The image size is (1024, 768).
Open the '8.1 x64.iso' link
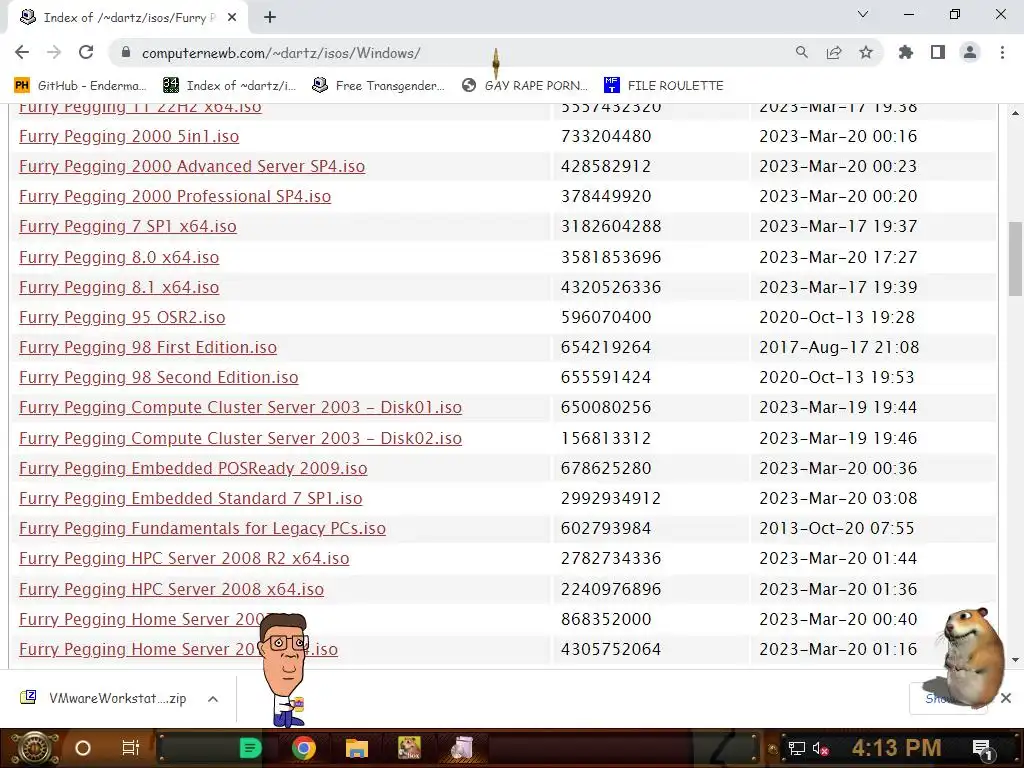tap(119, 287)
